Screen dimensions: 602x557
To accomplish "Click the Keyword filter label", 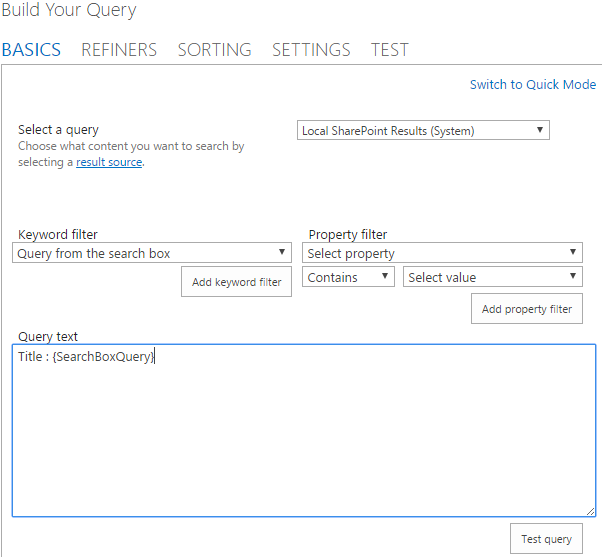I will [58, 234].
